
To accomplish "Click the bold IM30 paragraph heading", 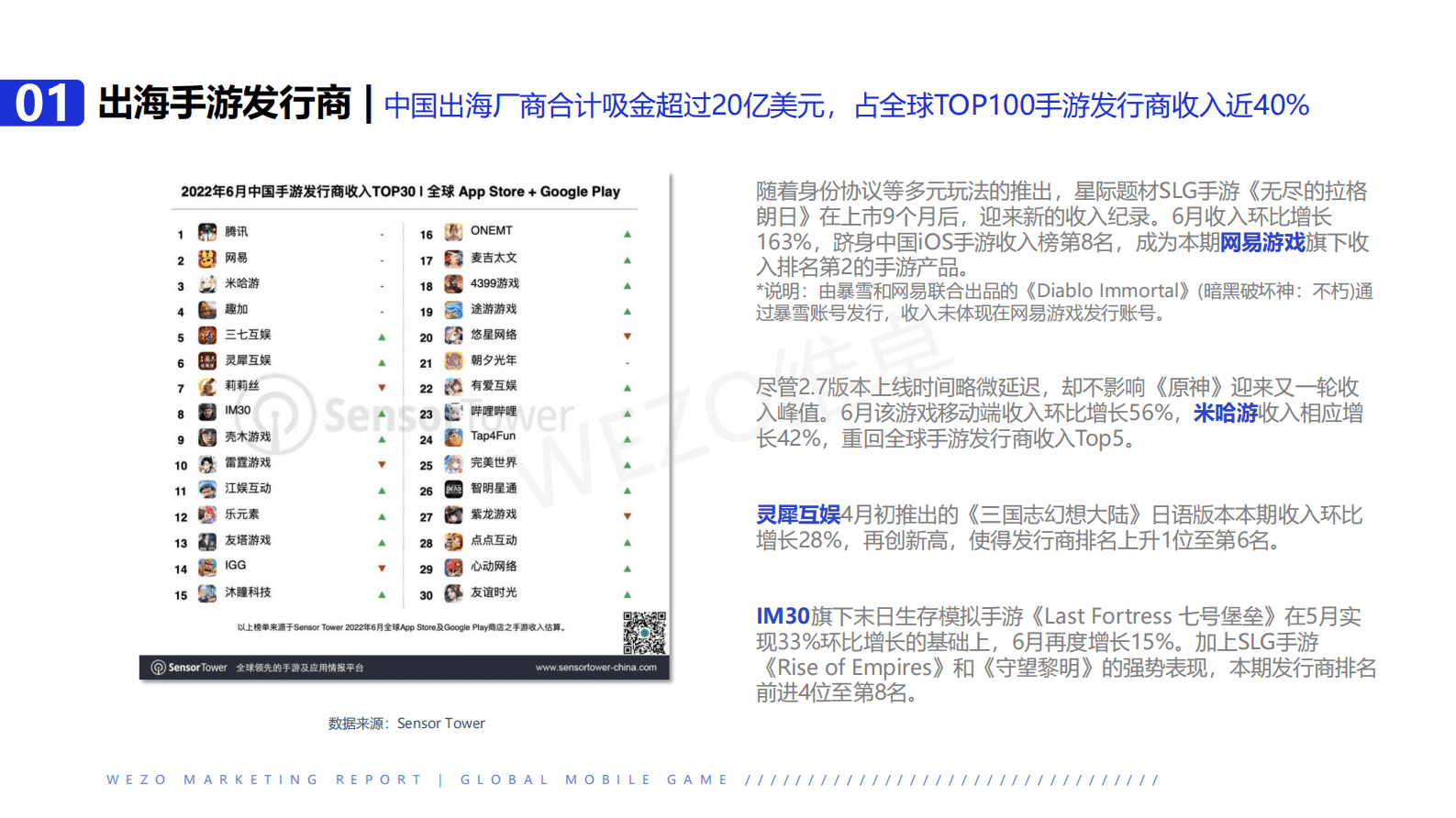I will 783,616.
